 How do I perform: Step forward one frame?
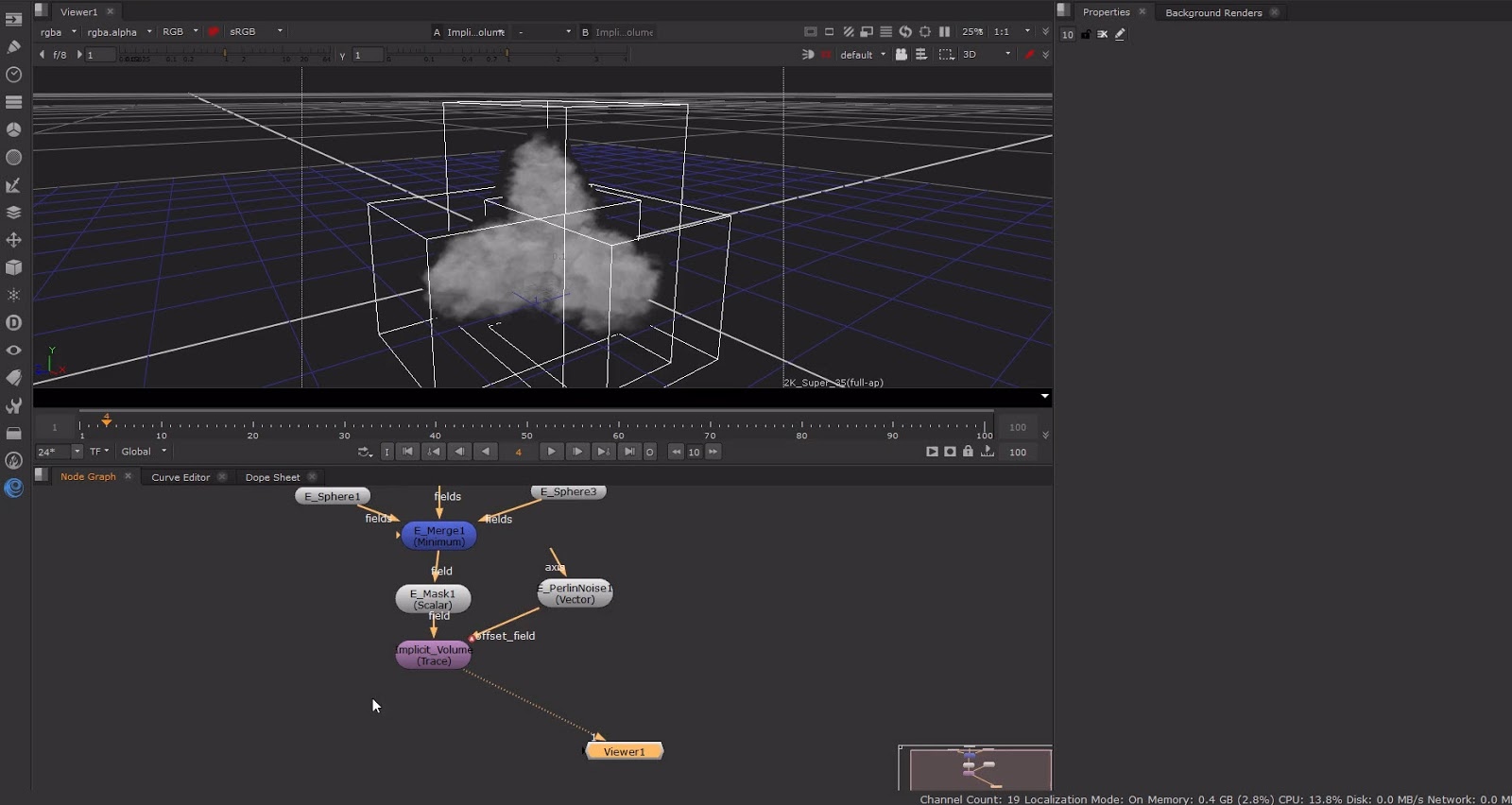576,452
